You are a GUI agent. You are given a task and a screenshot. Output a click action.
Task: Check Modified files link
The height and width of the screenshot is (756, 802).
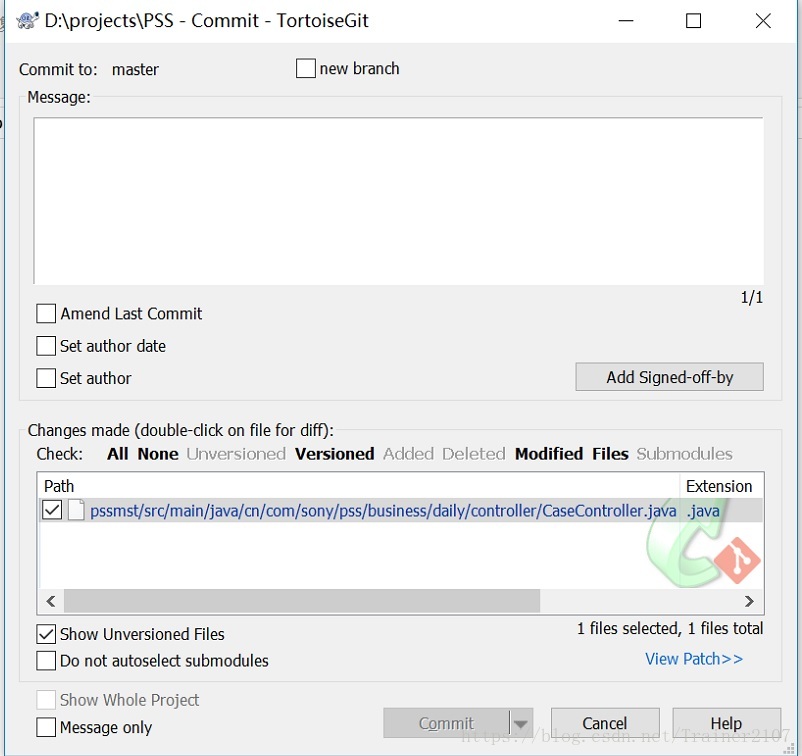(549, 454)
